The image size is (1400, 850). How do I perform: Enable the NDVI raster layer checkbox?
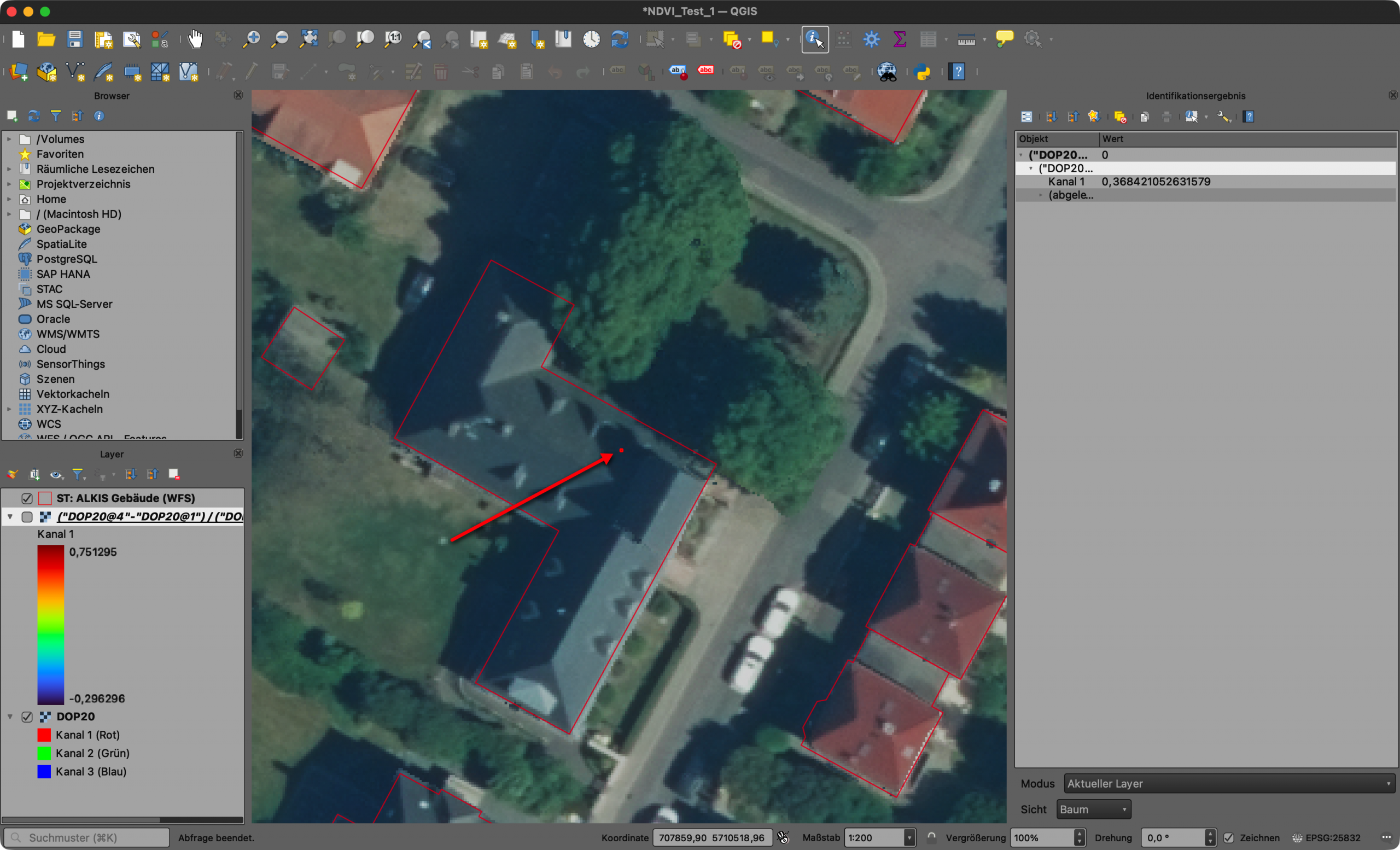[x=27, y=517]
